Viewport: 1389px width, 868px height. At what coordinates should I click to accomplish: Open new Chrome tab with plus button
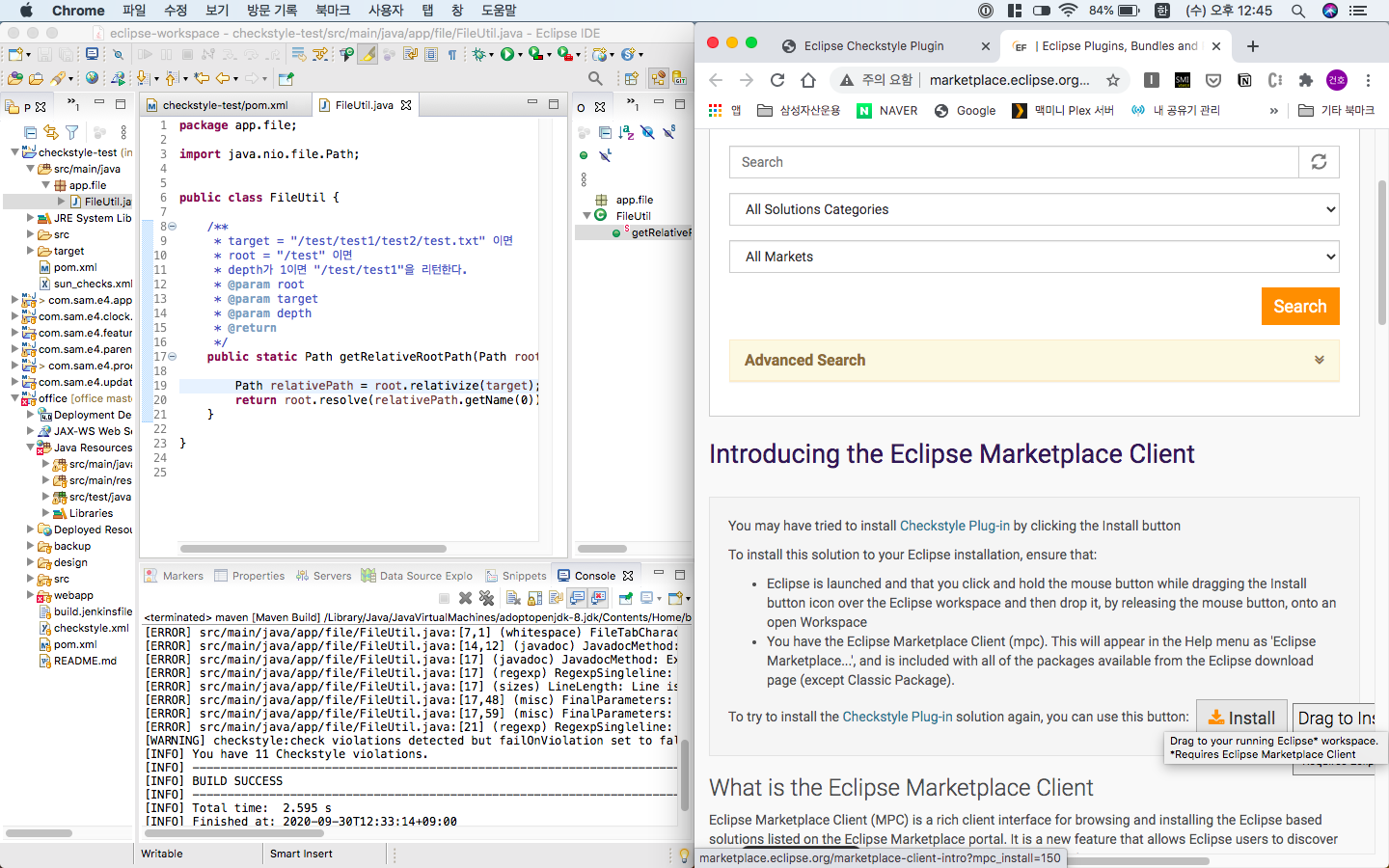coord(1252,46)
